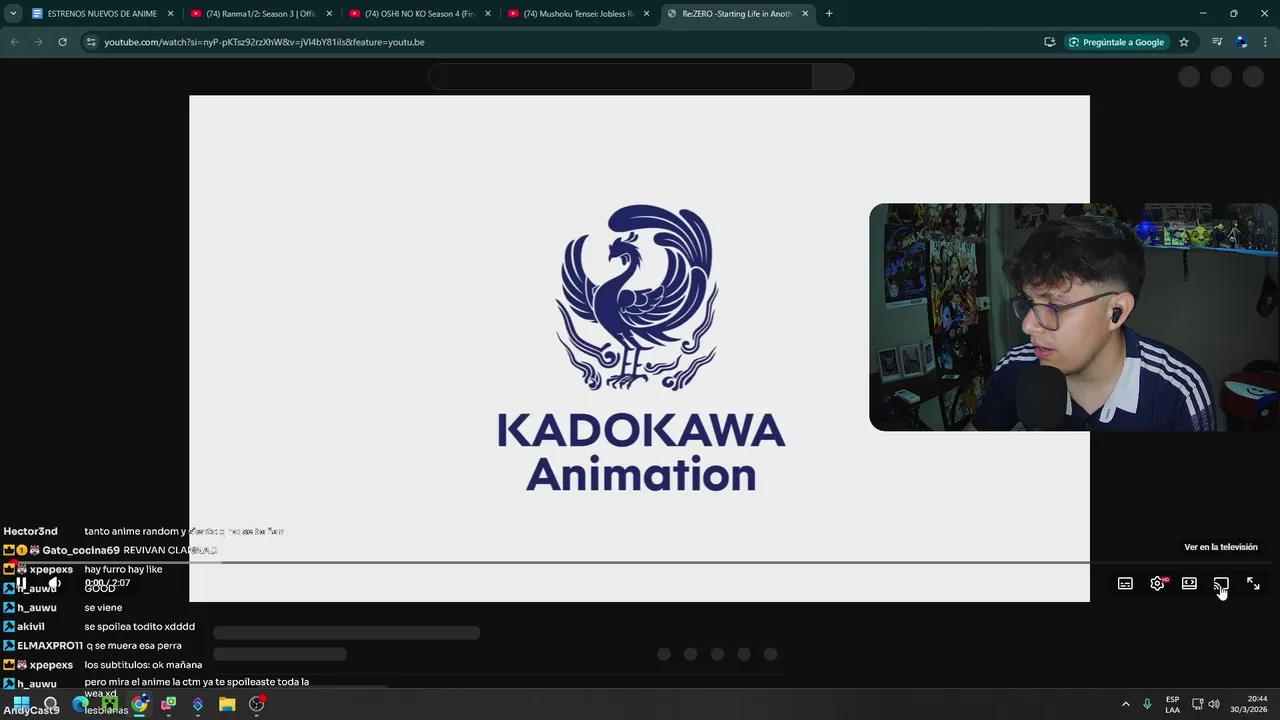Open the media control icon in Chrome toolbar
The image size is (1280, 720).
(x=1217, y=42)
